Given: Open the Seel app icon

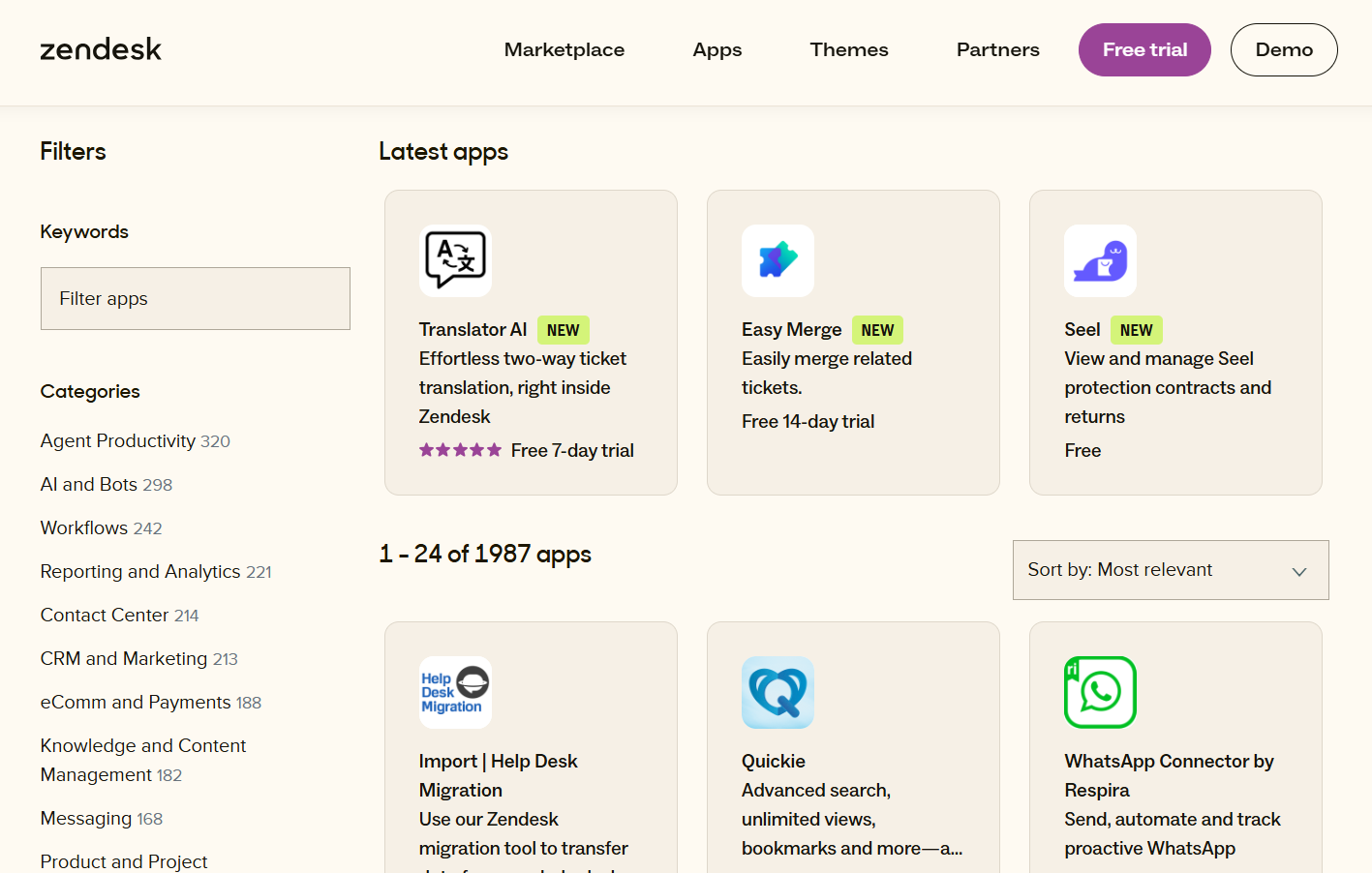Looking at the screenshot, I should [x=1100, y=261].
